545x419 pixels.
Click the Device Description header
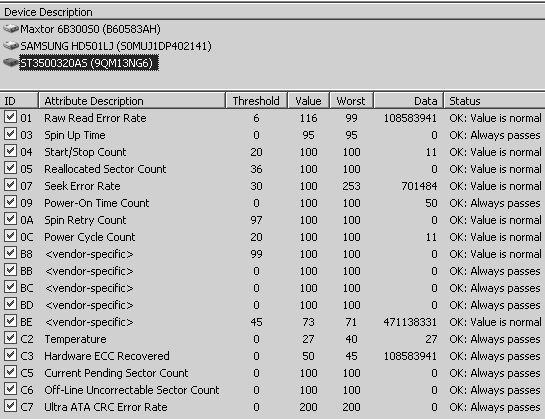[x=272, y=12]
